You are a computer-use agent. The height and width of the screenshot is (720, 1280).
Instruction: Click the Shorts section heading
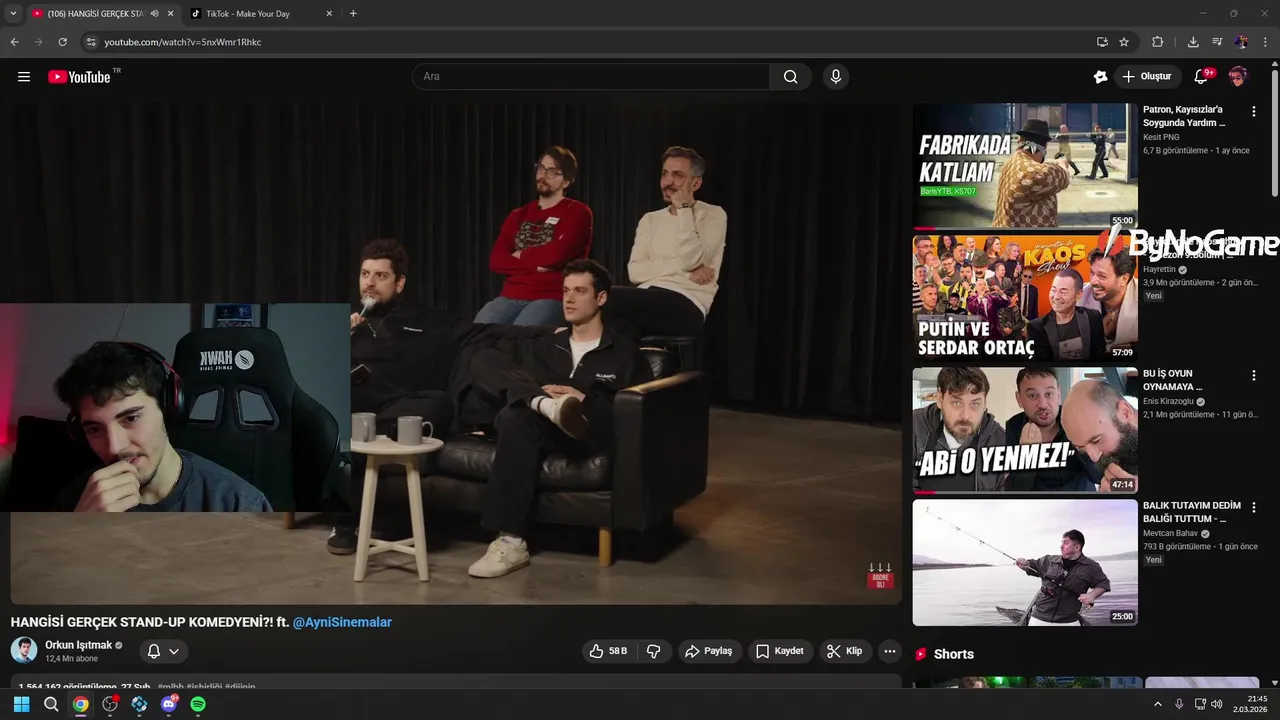(x=953, y=654)
